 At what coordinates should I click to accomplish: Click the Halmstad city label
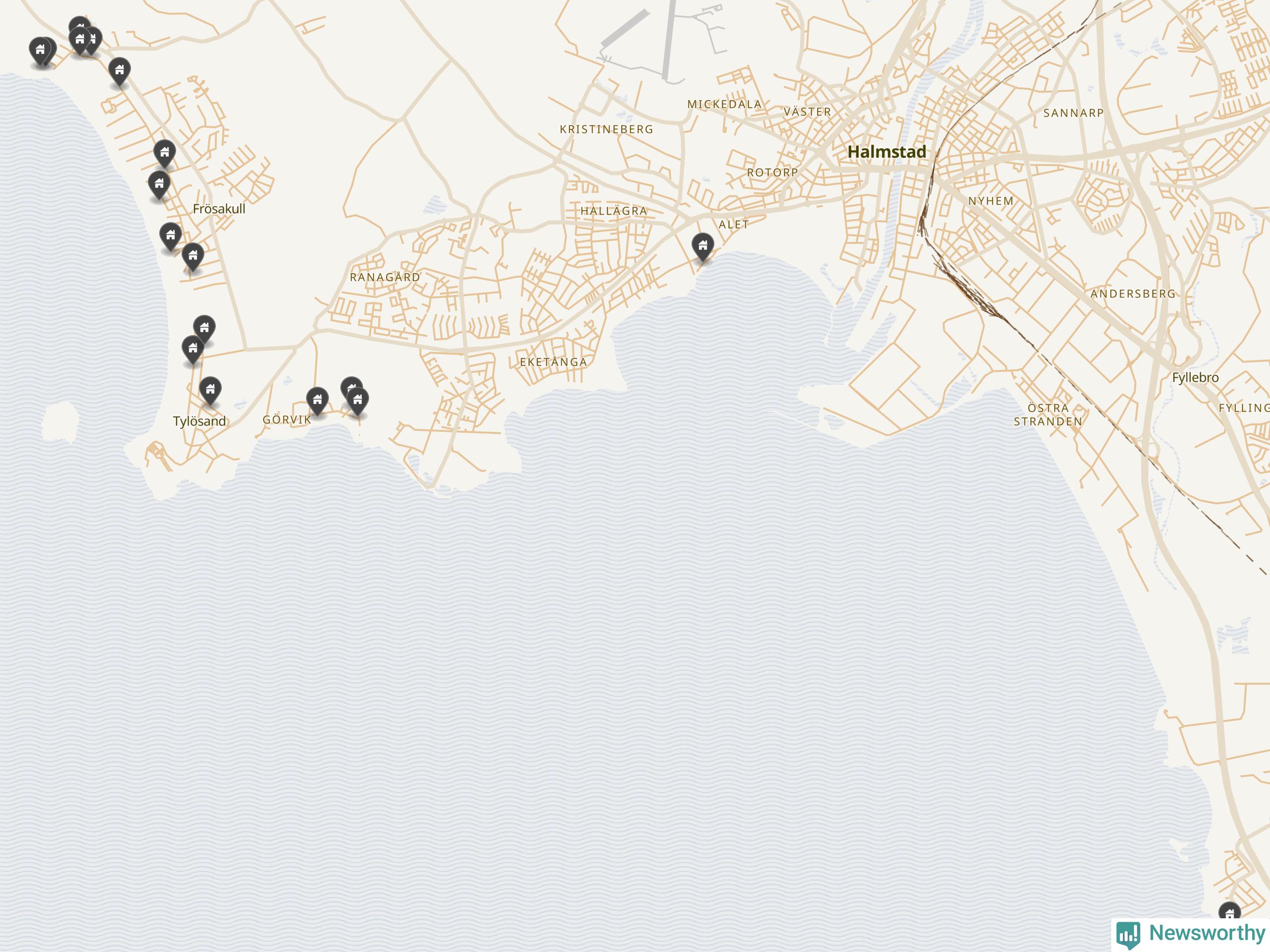coord(887,152)
